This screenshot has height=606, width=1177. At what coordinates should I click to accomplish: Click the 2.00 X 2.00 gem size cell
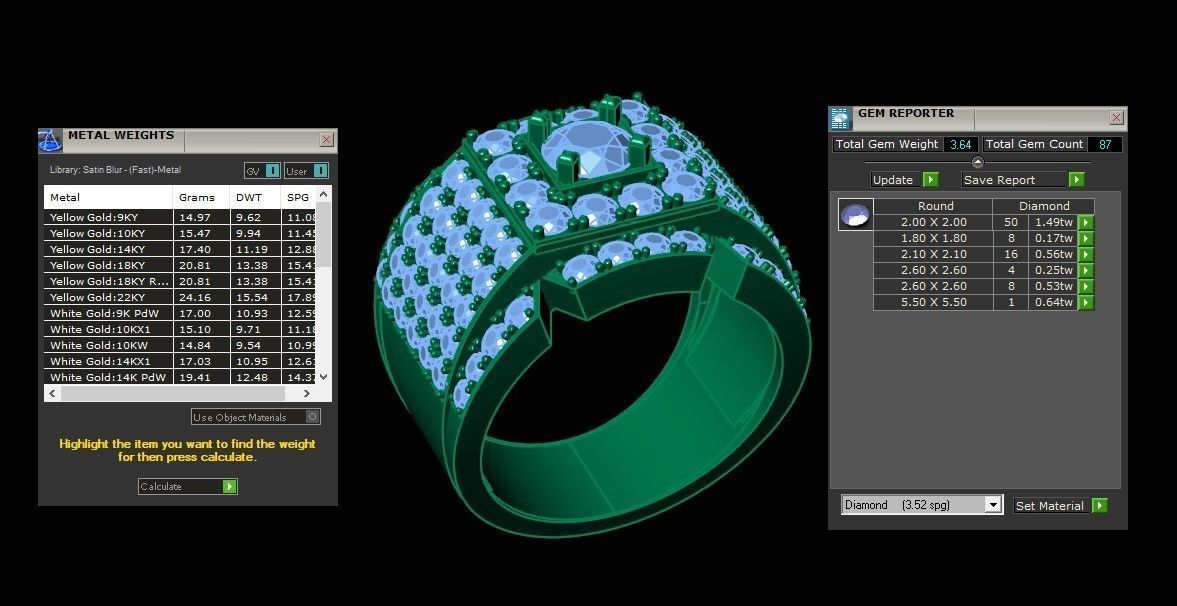[x=933, y=222]
